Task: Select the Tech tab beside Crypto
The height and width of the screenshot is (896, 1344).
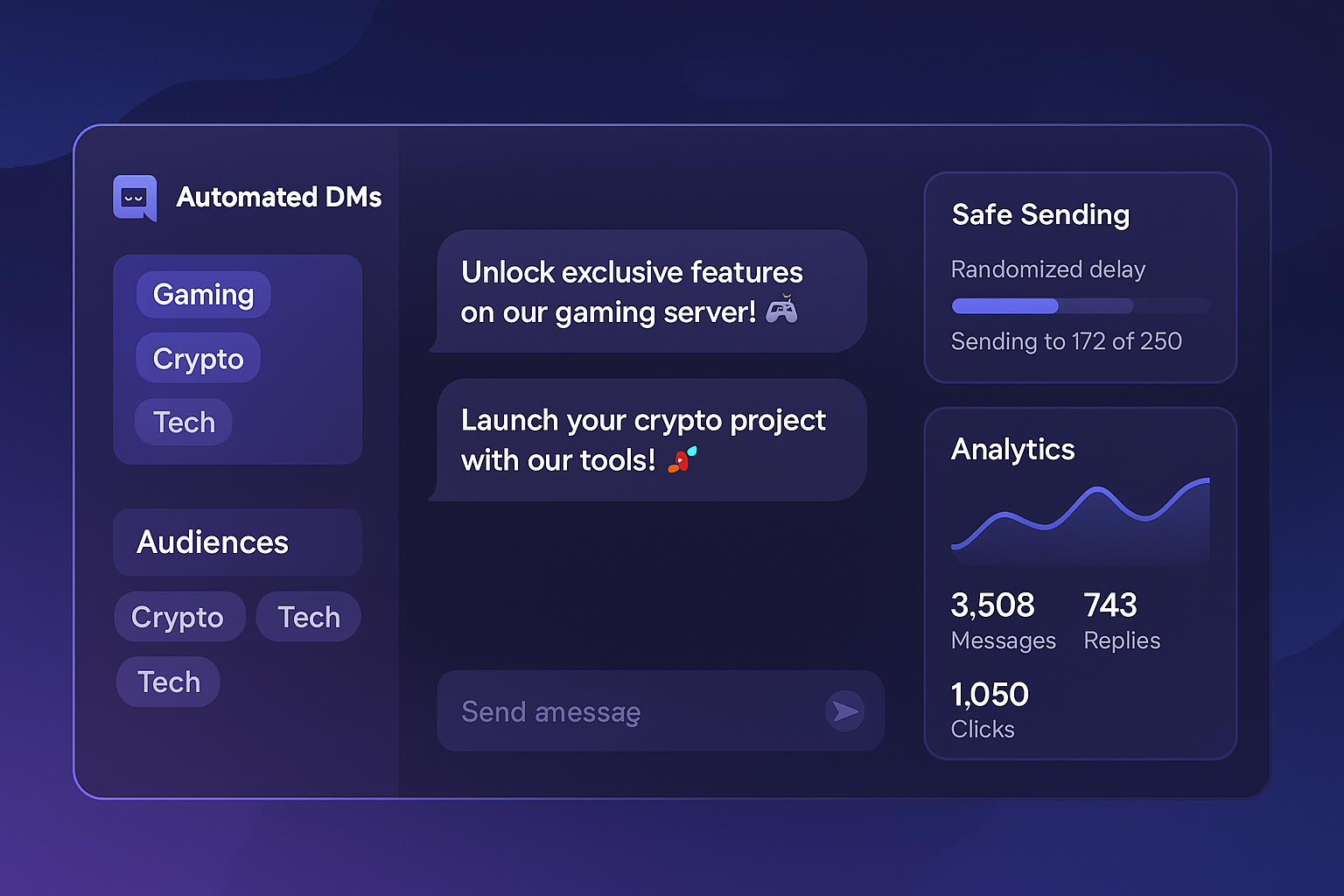Action: (308, 617)
